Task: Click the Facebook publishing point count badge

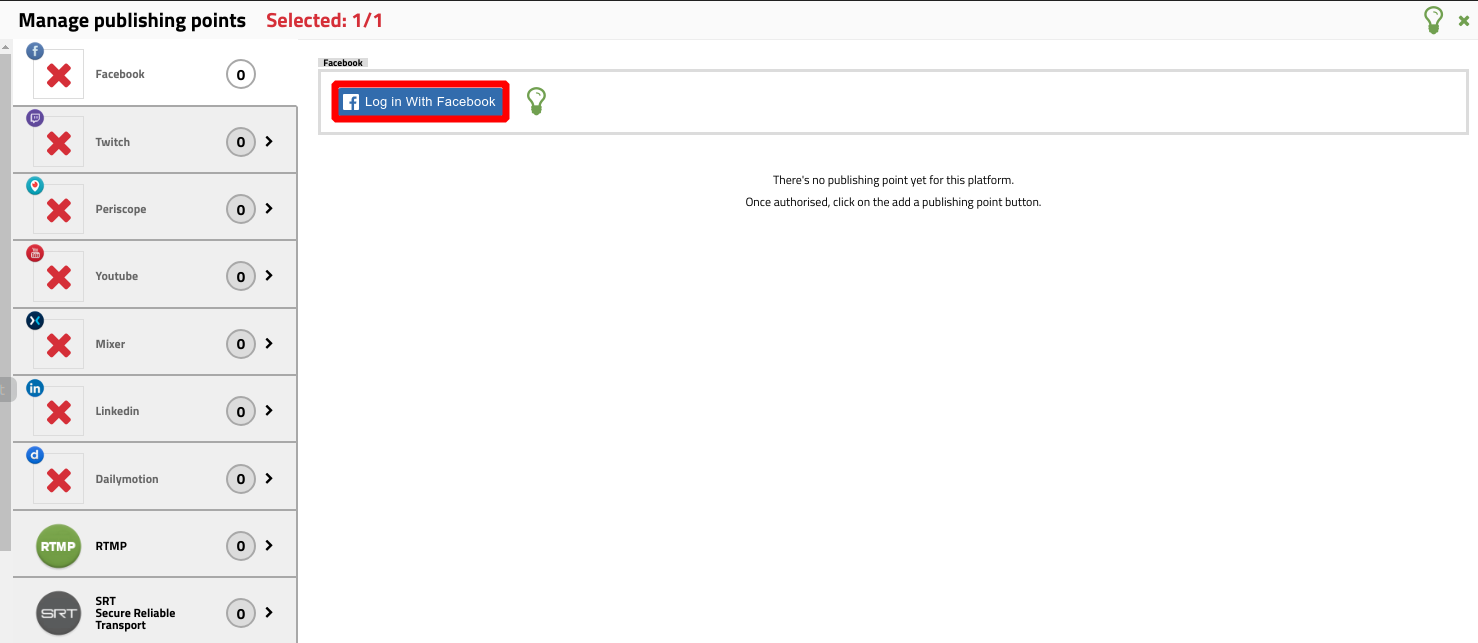Action: click(x=241, y=74)
